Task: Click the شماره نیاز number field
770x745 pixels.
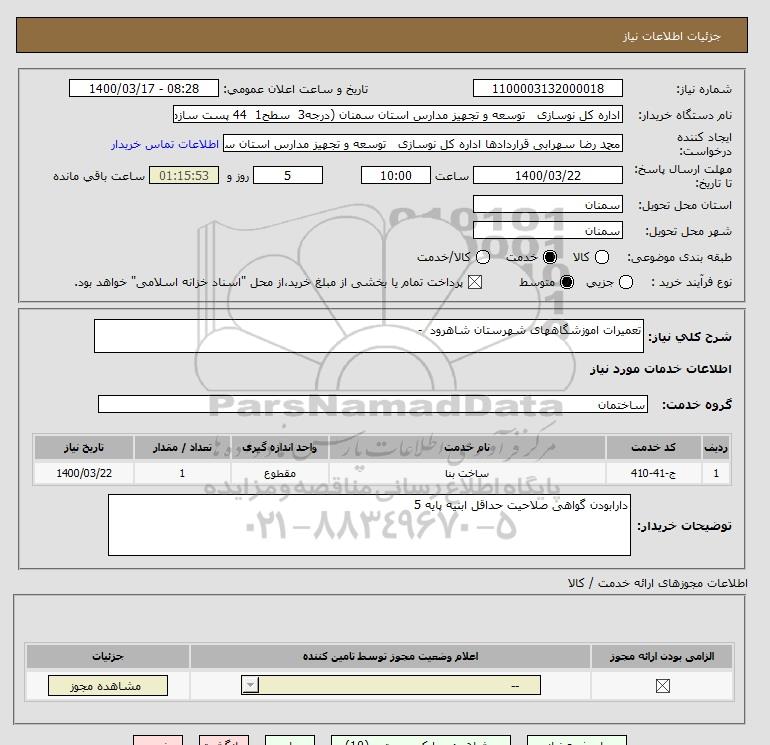Action: [548, 88]
